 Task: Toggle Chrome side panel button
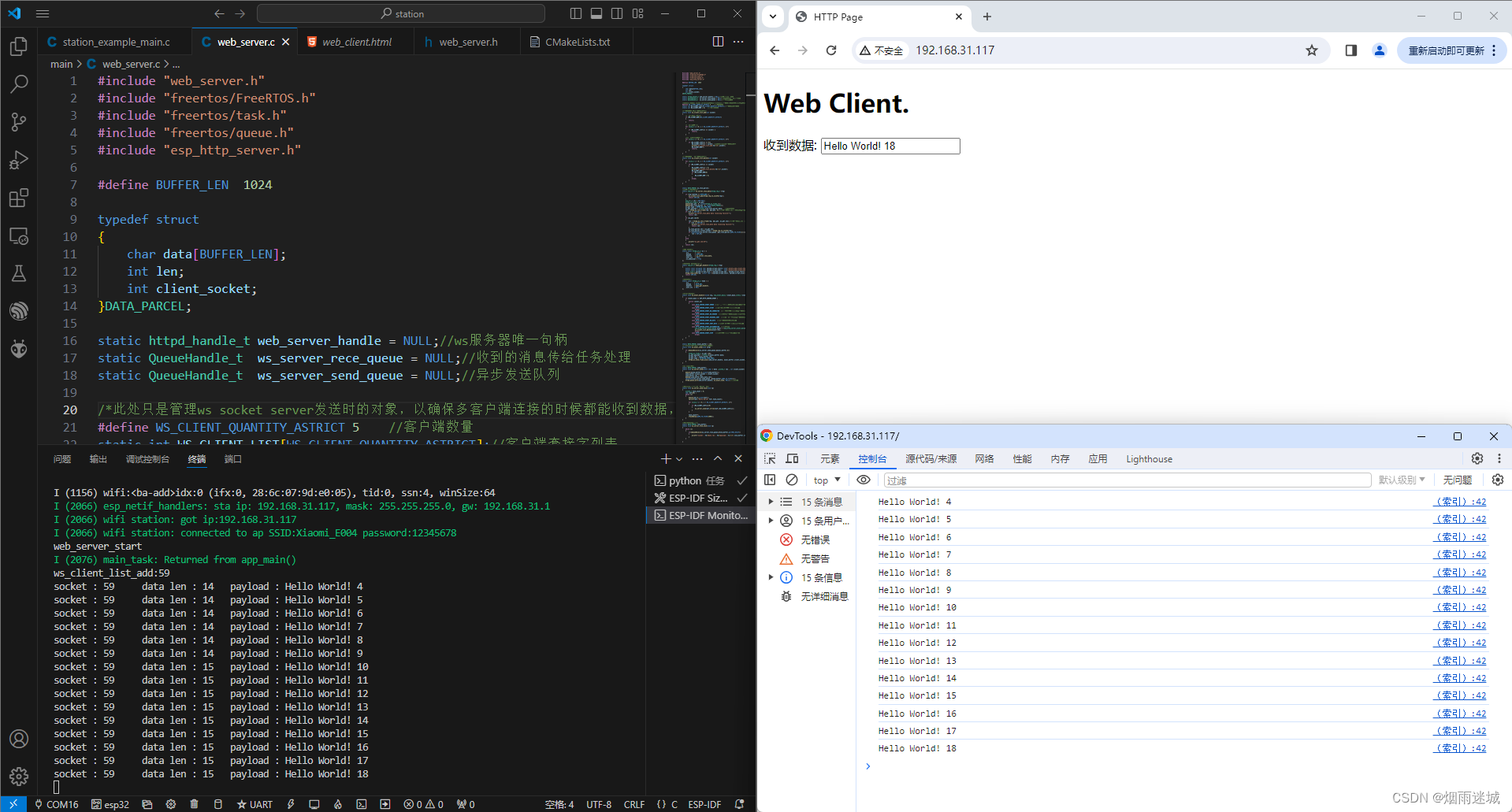(1351, 50)
